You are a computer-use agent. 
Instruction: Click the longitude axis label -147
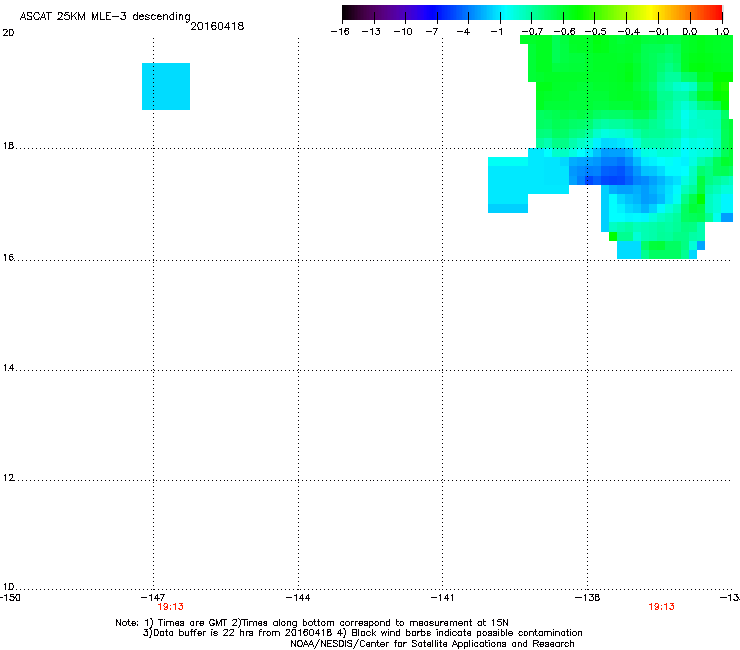(x=153, y=598)
